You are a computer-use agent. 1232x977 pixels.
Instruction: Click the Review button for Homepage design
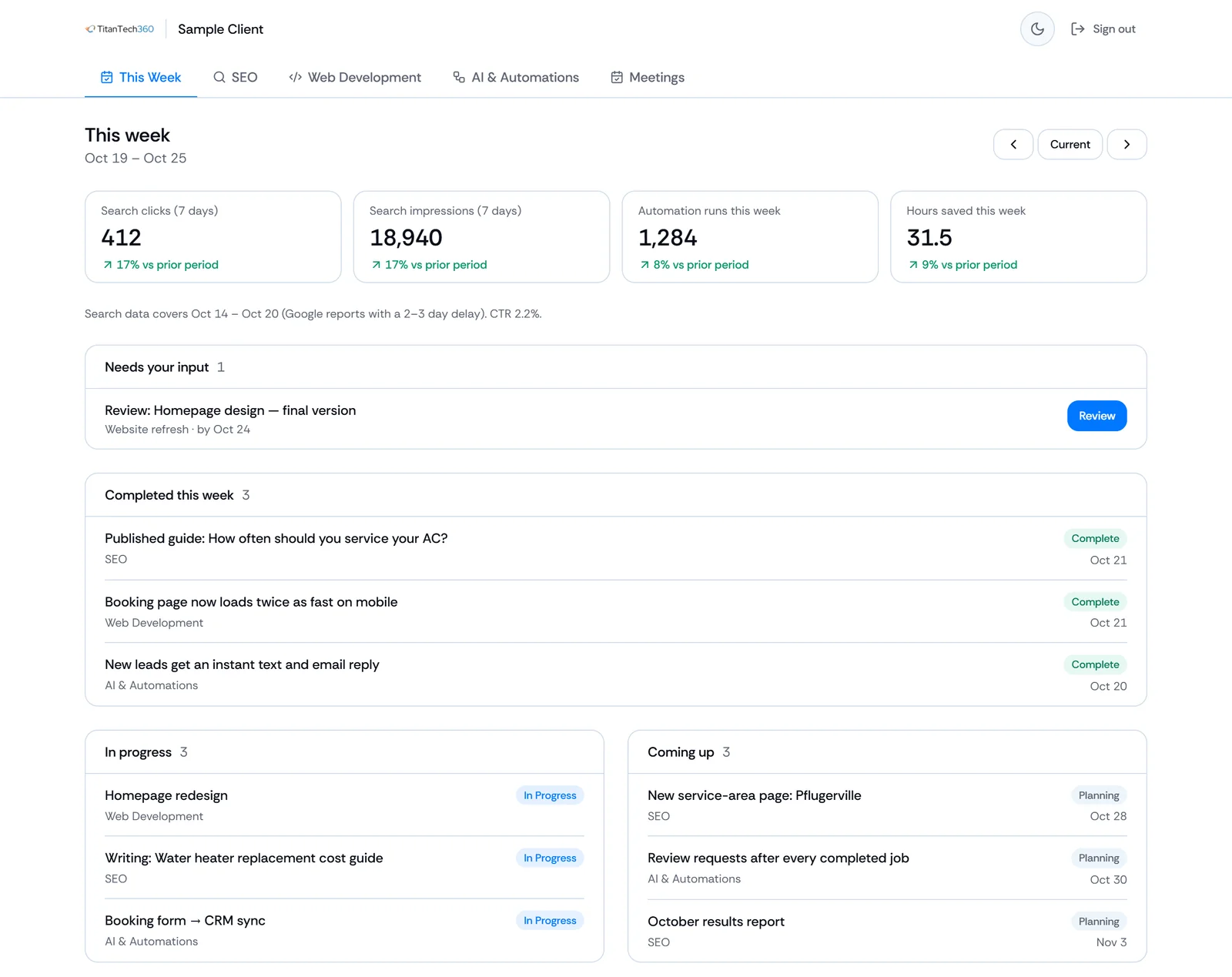(x=1096, y=416)
